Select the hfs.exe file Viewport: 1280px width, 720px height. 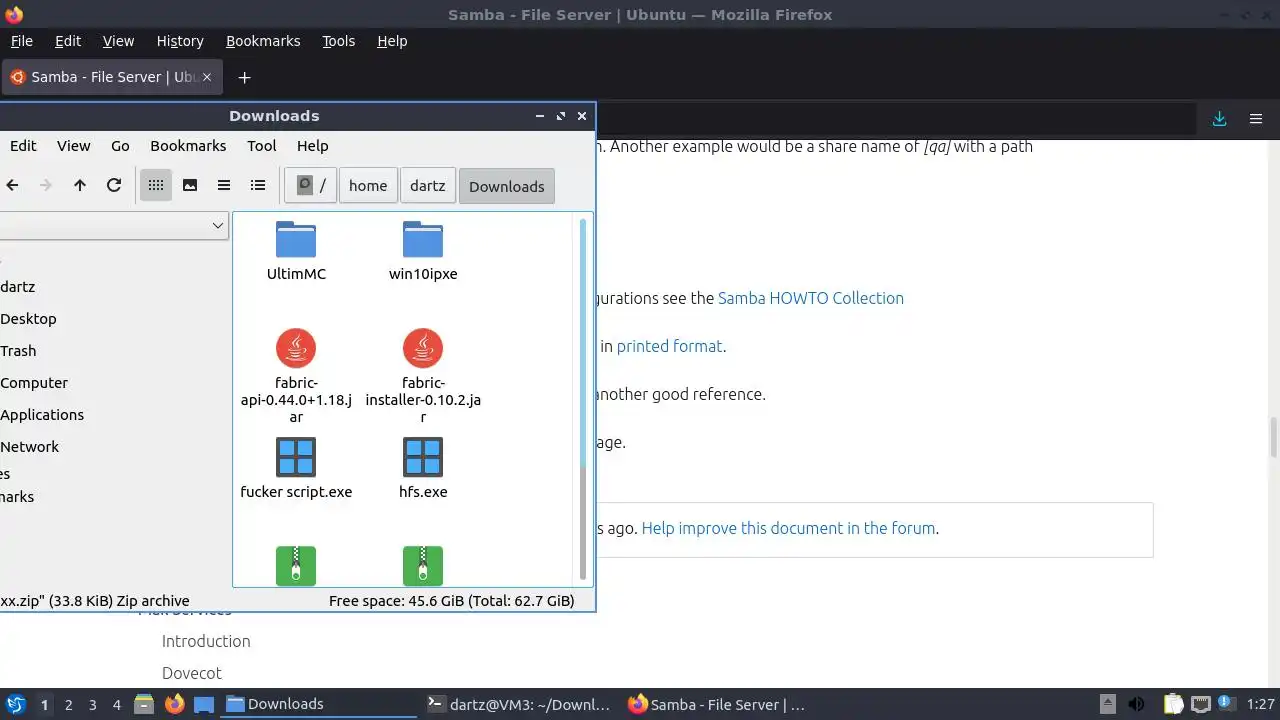[x=423, y=468]
